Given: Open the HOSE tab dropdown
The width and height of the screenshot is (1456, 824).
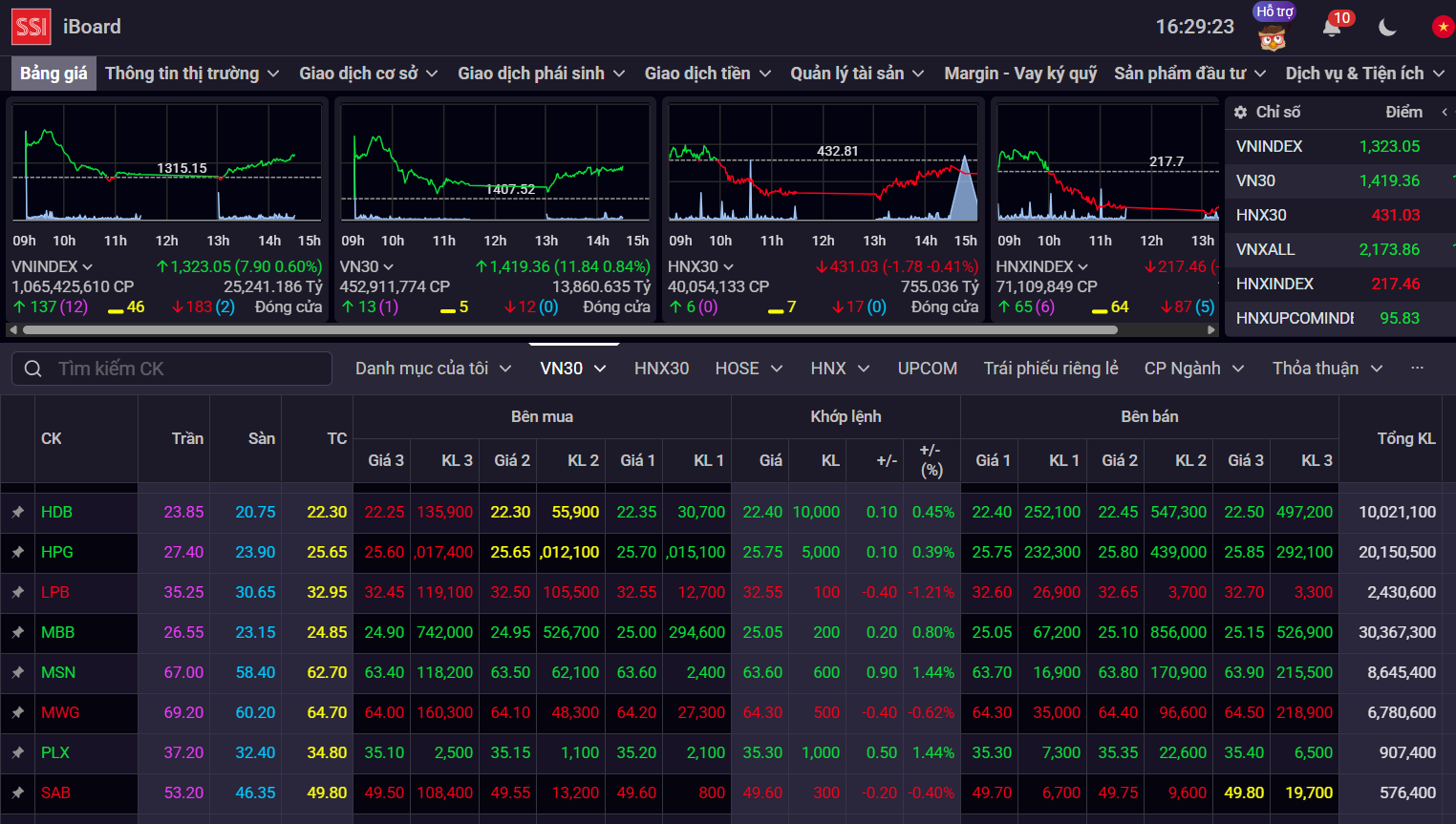Looking at the screenshot, I should [748, 369].
